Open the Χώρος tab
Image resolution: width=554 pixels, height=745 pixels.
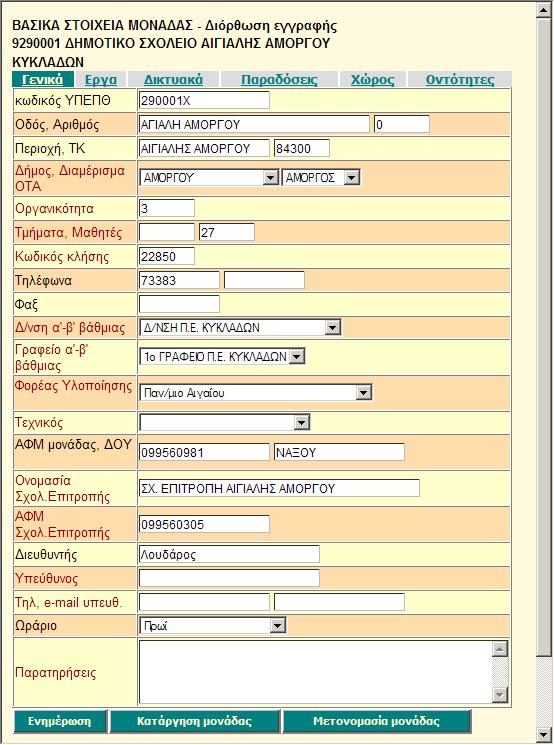pos(373,79)
